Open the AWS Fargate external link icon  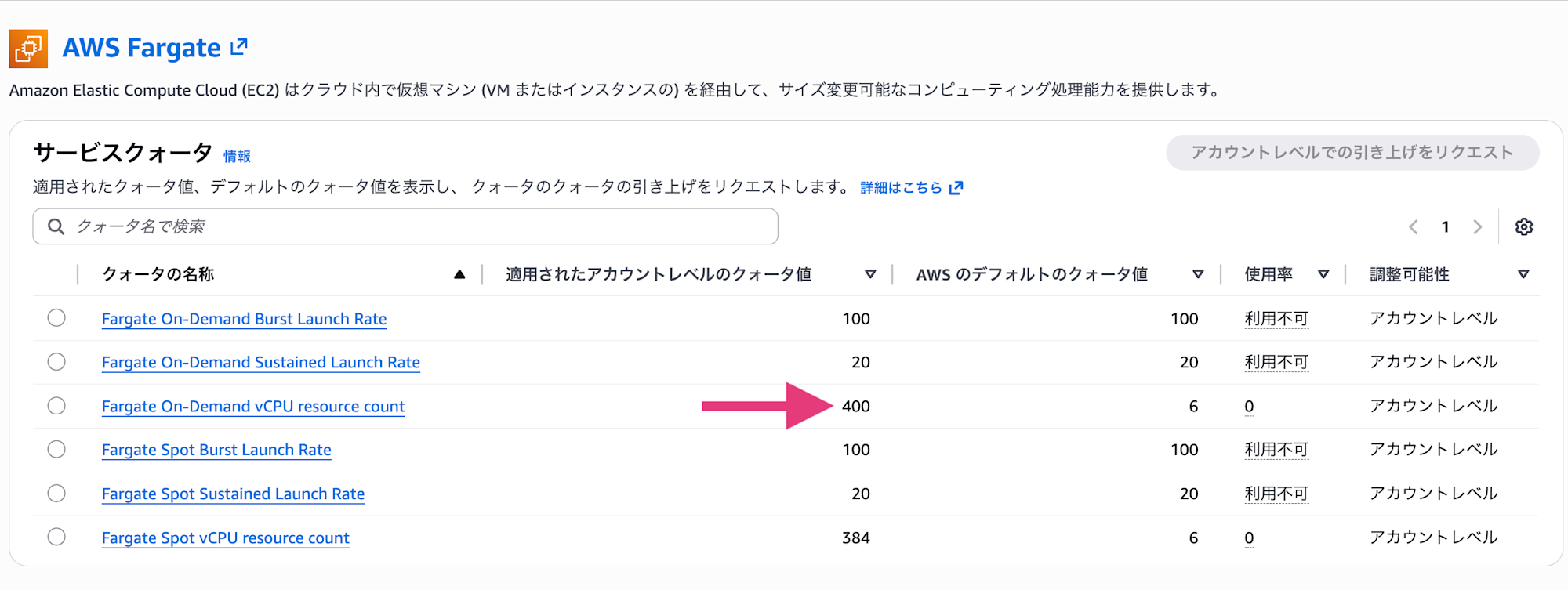[239, 47]
